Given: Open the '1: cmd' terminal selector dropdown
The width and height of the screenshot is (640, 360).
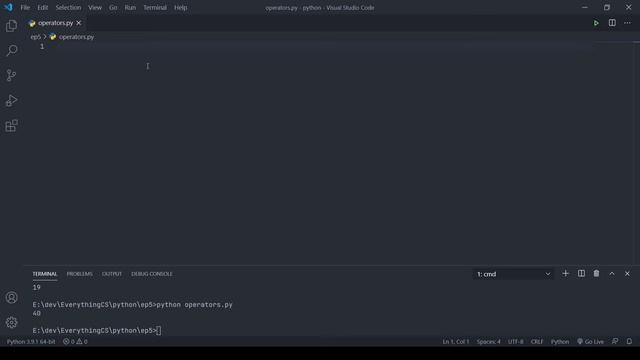Looking at the screenshot, I should coord(513,274).
